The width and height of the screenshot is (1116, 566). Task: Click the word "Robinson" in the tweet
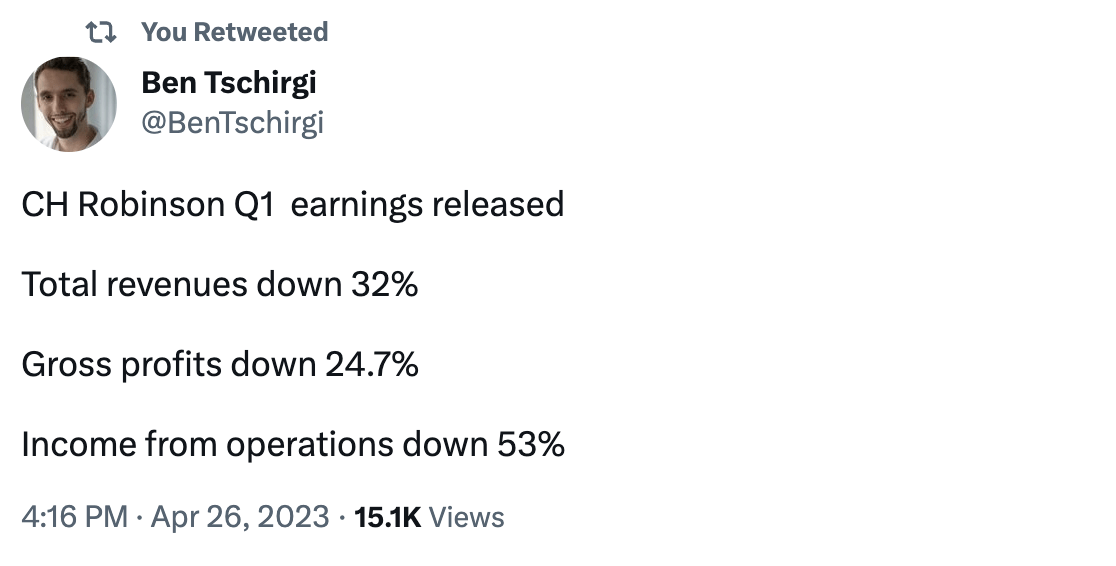pyautogui.click(x=151, y=205)
